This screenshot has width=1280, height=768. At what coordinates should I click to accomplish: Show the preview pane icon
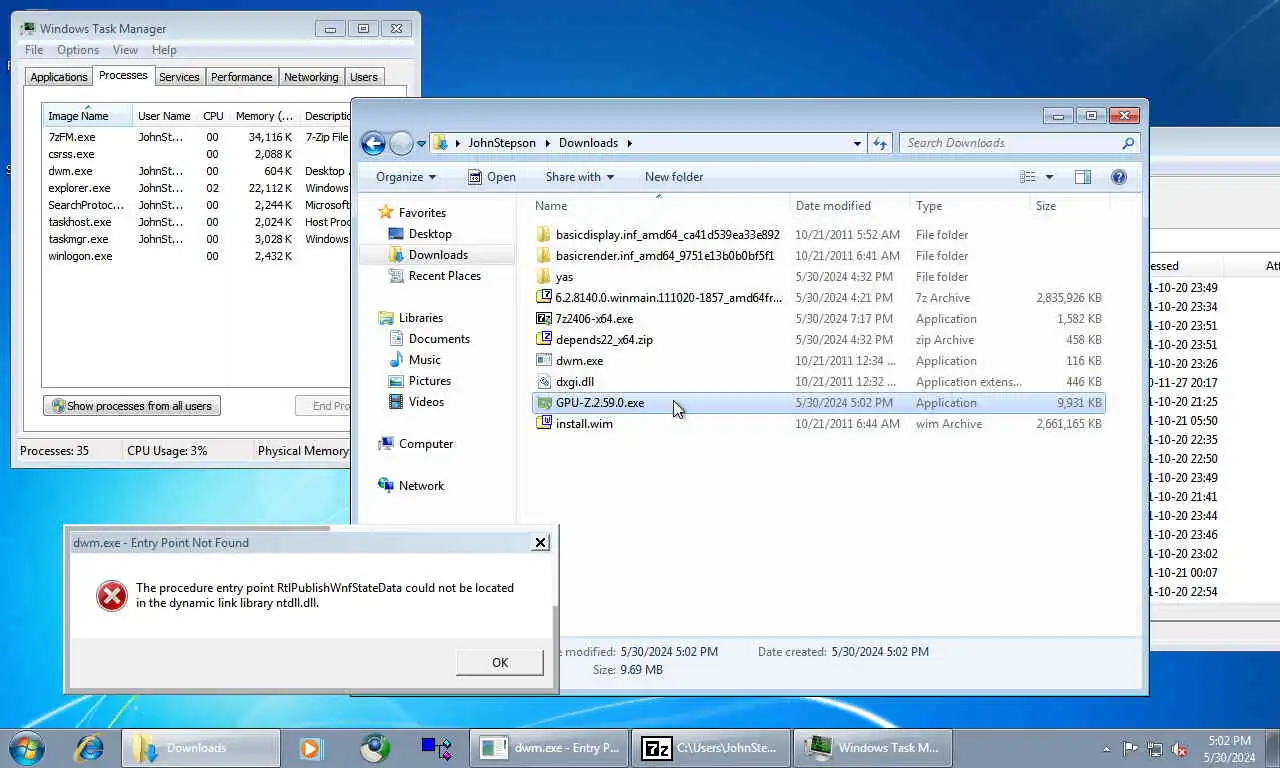pos(1083,177)
